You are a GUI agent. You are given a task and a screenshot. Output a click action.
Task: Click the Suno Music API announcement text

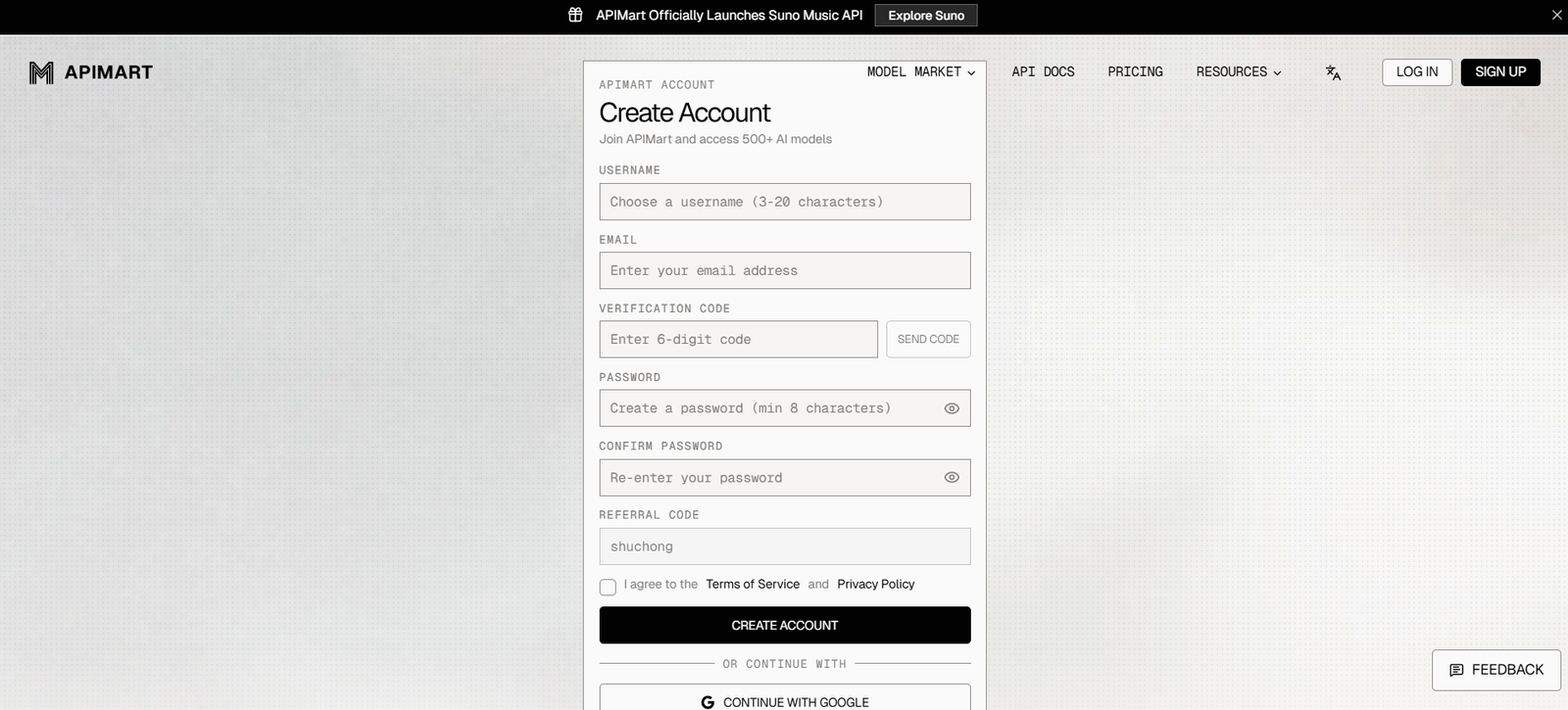[729, 16]
